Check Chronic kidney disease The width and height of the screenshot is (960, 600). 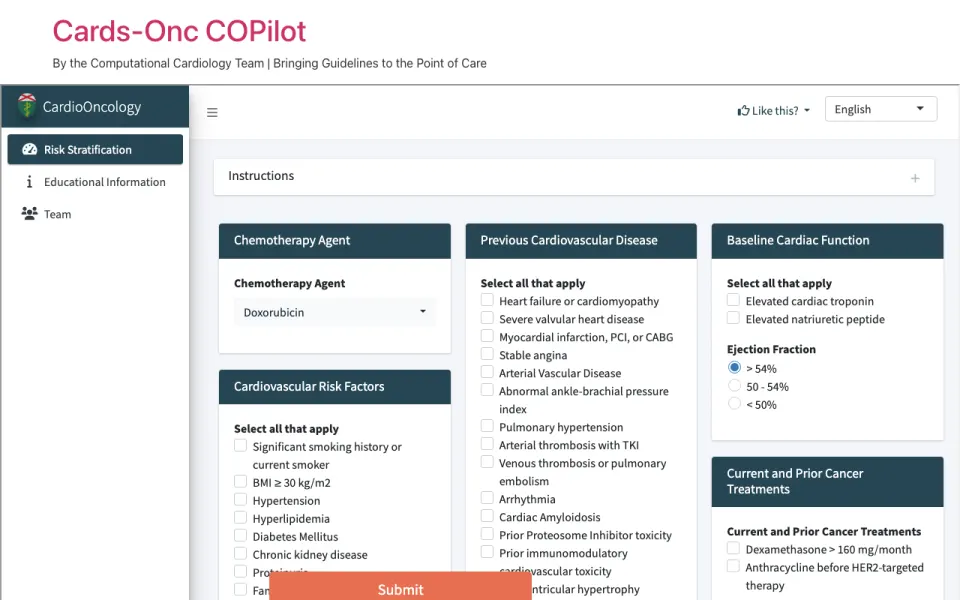click(x=241, y=553)
